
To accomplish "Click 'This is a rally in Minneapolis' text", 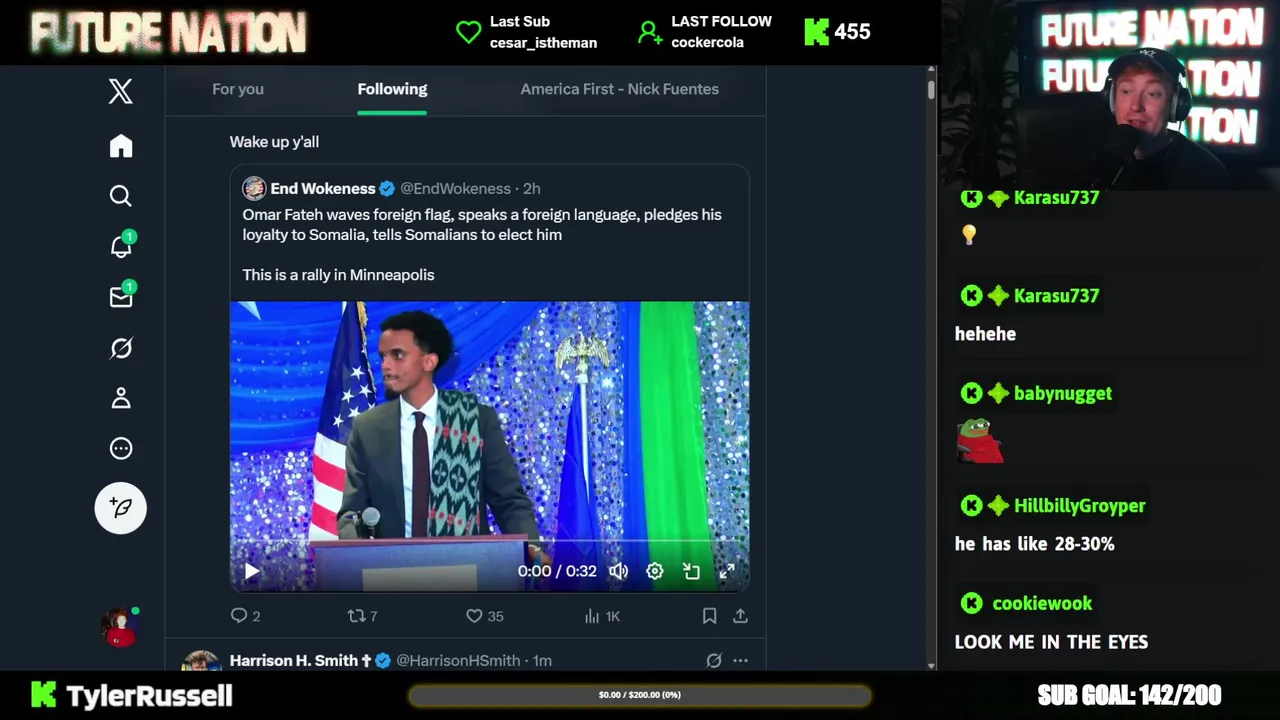I will (x=338, y=274).
